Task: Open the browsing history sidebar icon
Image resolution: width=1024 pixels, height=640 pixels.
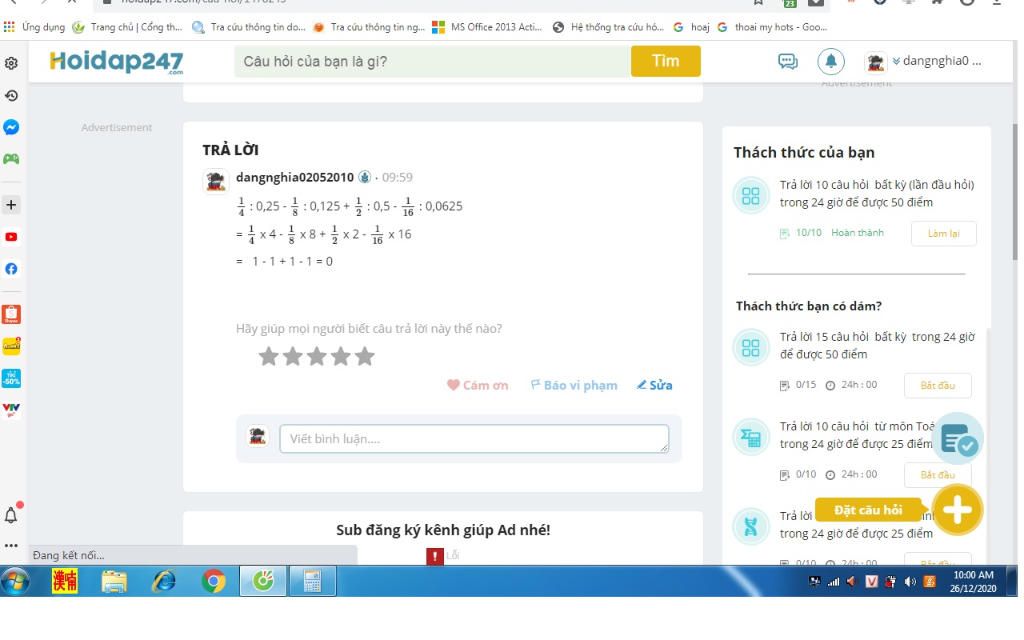Action: (x=11, y=95)
